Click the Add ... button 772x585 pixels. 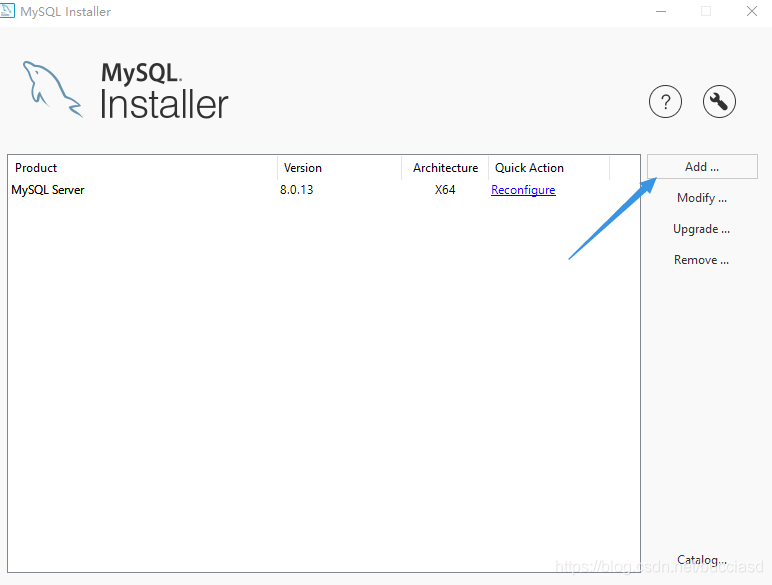(702, 166)
